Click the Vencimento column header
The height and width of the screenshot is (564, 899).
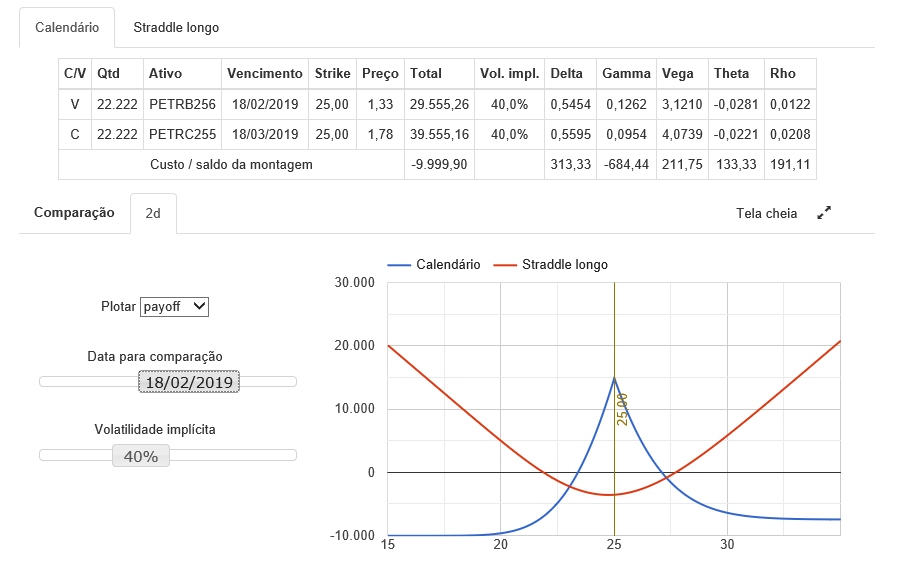264,74
